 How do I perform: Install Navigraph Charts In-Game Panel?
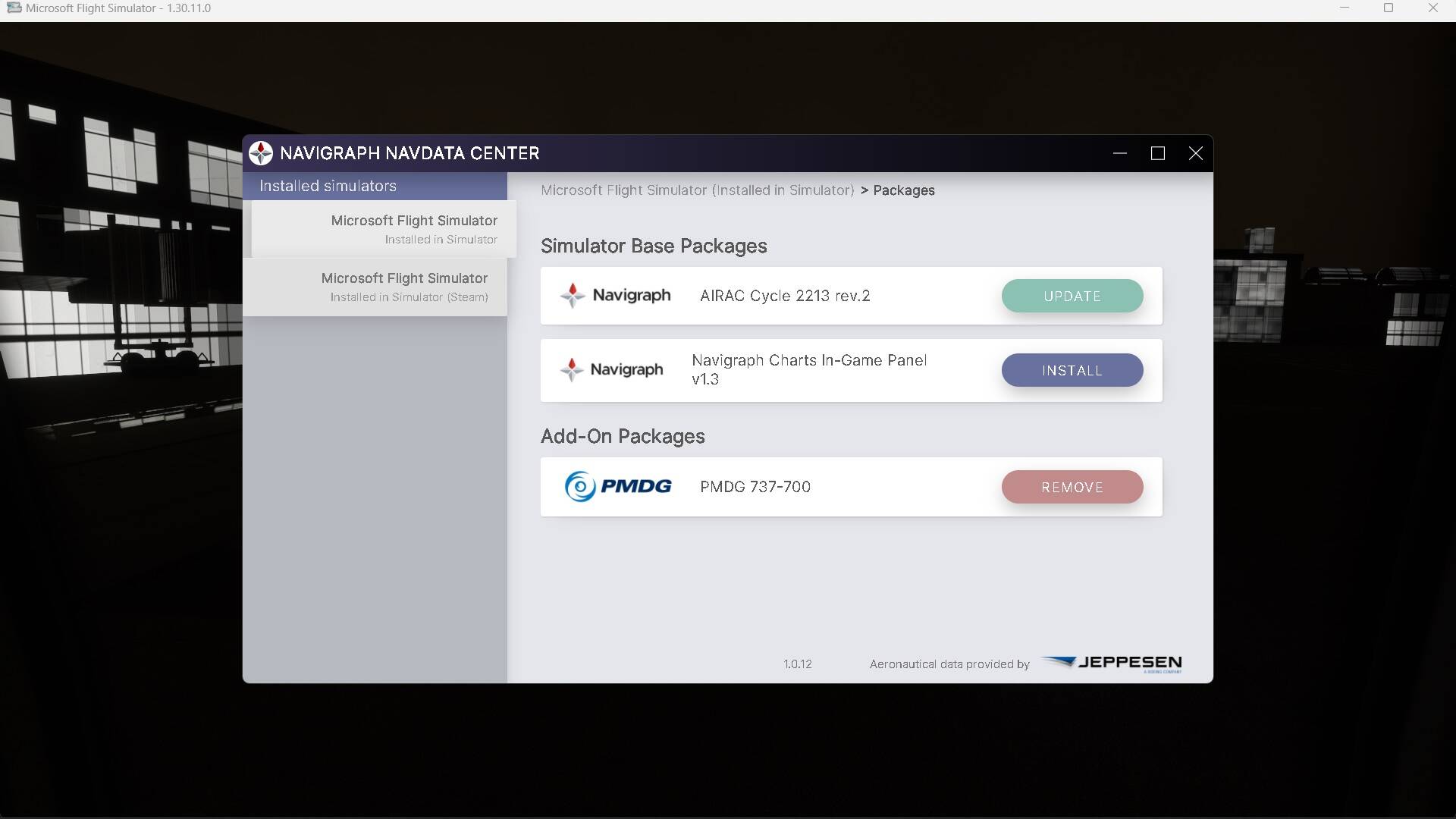tap(1072, 370)
